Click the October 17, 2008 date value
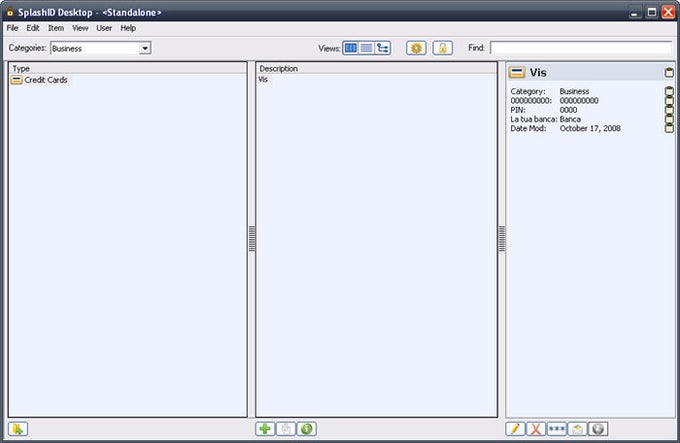The height and width of the screenshot is (443, 680). tap(590, 128)
